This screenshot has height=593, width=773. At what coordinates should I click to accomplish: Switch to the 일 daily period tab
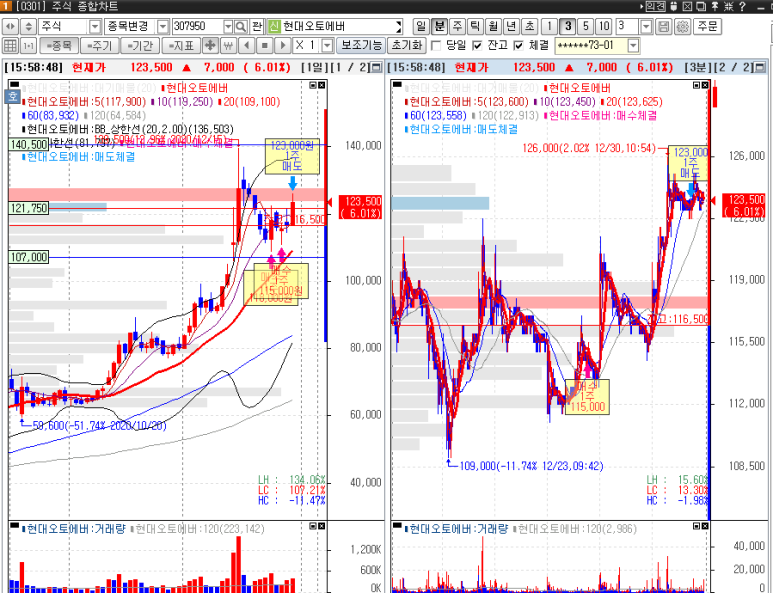pyautogui.click(x=421, y=26)
